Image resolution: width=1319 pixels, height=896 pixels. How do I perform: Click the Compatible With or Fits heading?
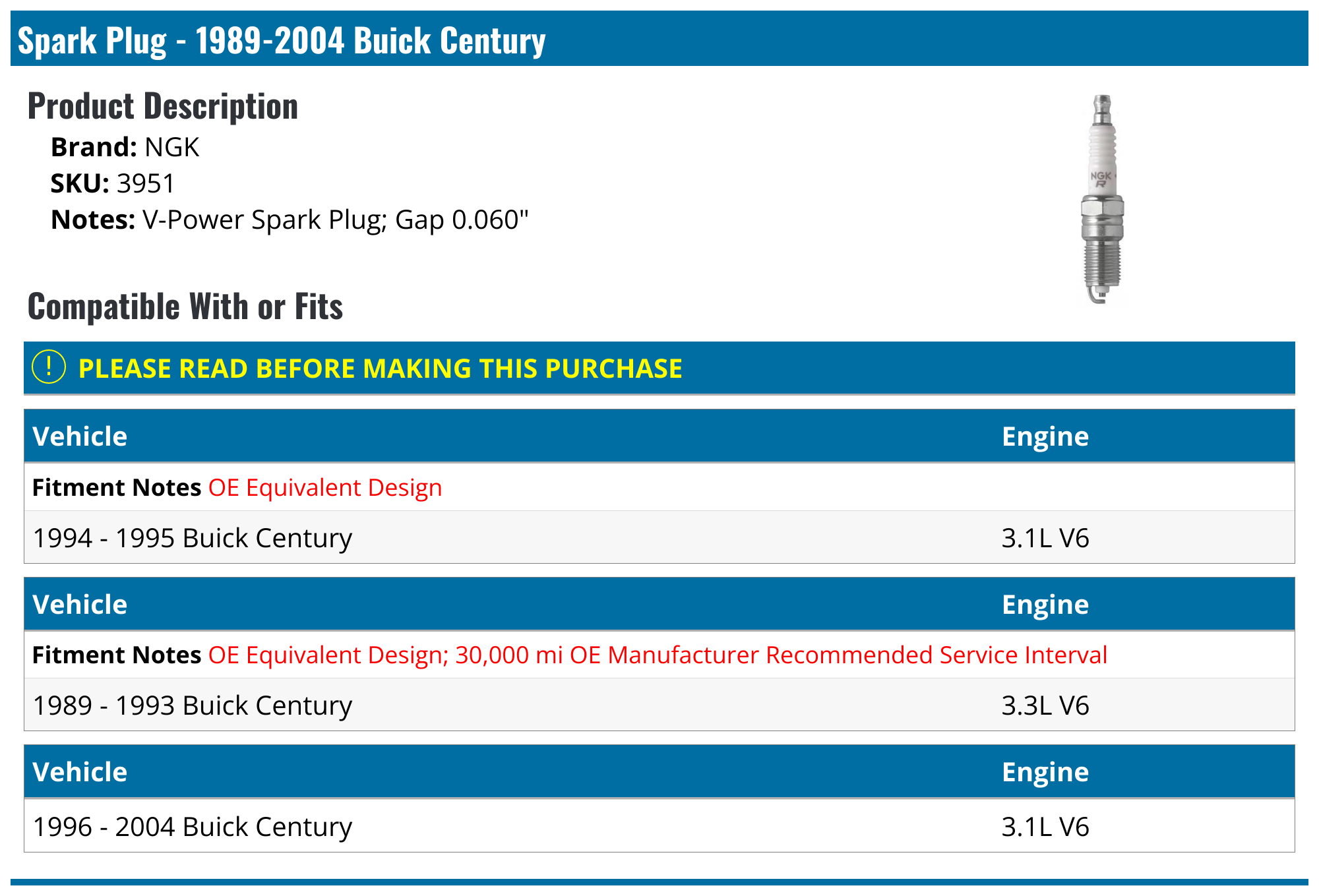(x=185, y=307)
